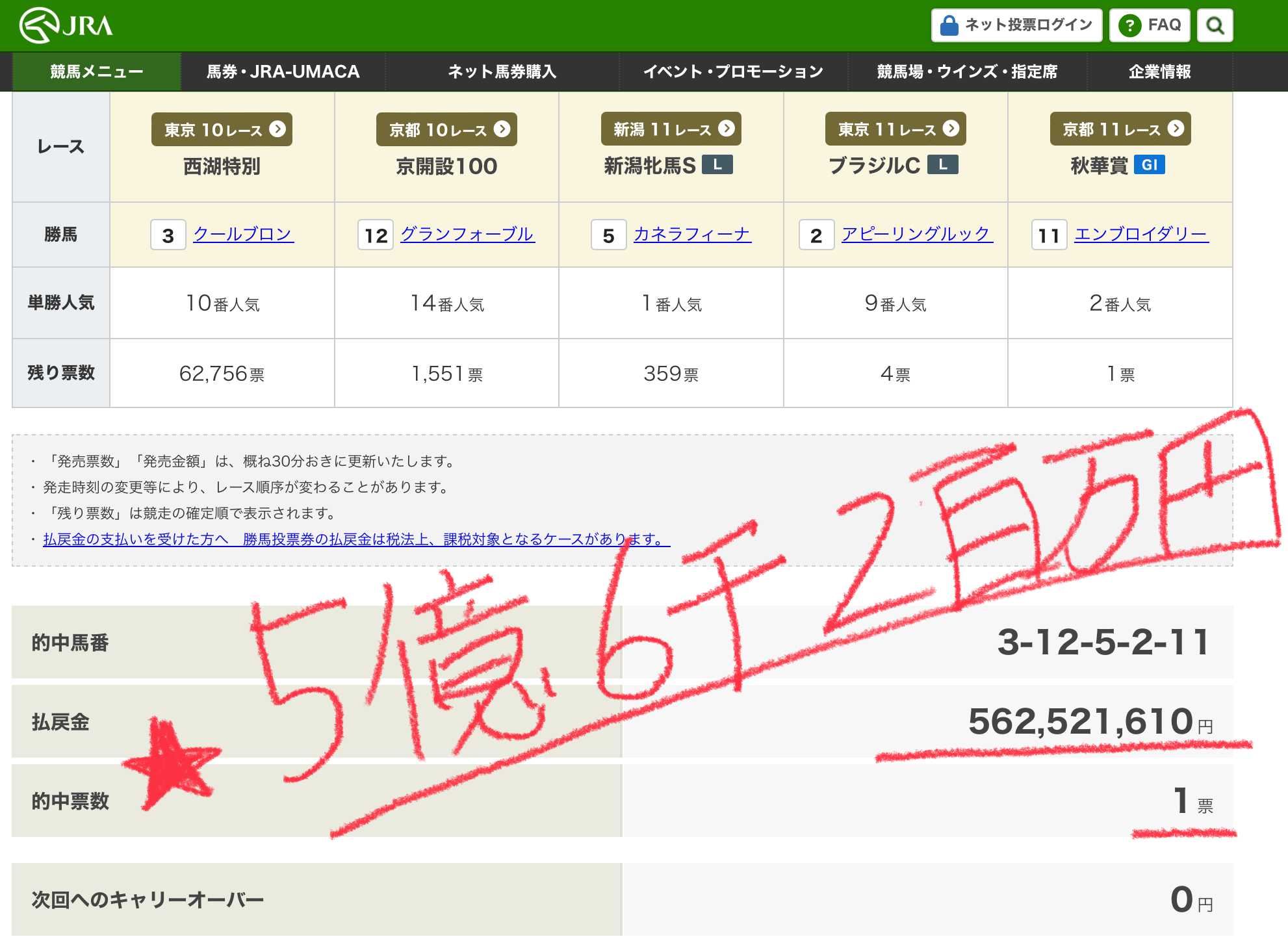Select the ネット馬券購入 menu item
The width and height of the screenshot is (1288, 939).
502,71
